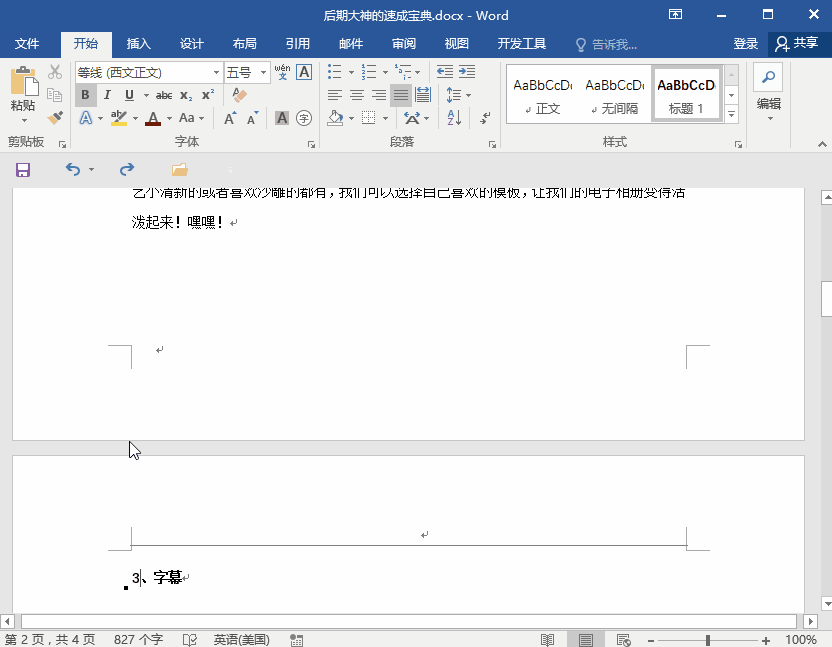Insert enclosed character icon
The image size is (832, 647).
pyautogui.click(x=304, y=118)
